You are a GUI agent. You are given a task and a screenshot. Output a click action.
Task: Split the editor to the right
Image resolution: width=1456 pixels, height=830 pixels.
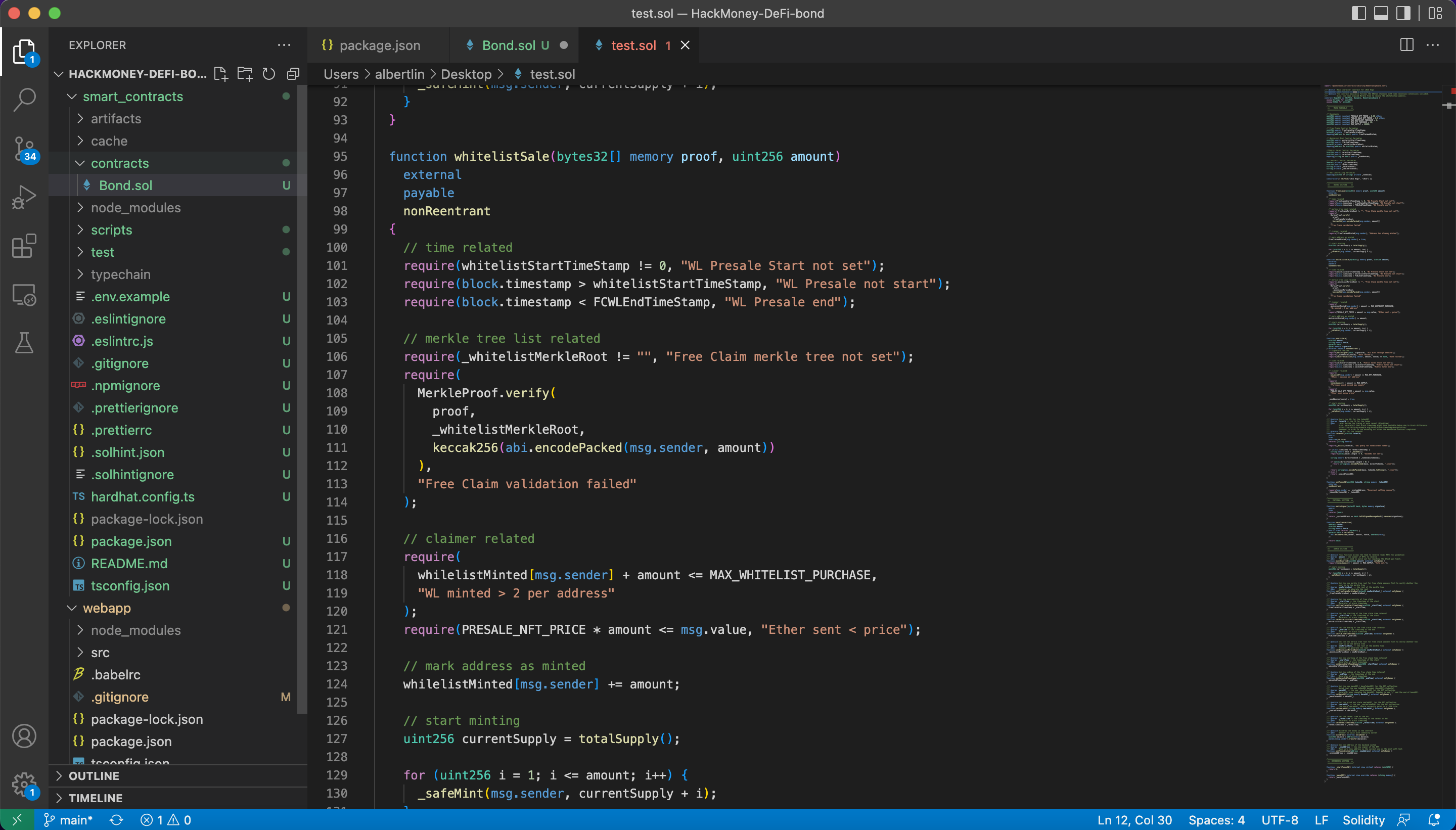coord(1406,45)
